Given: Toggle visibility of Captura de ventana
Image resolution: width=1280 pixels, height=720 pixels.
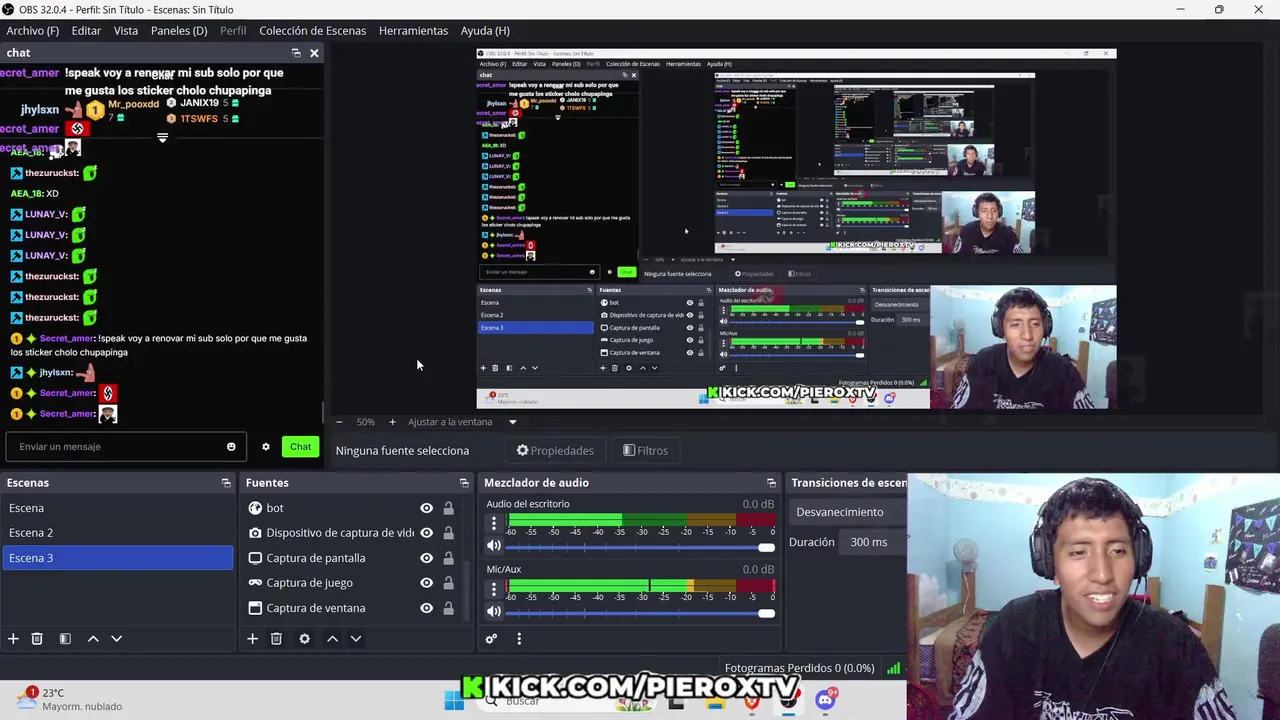Looking at the screenshot, I should tap(427, 608).
